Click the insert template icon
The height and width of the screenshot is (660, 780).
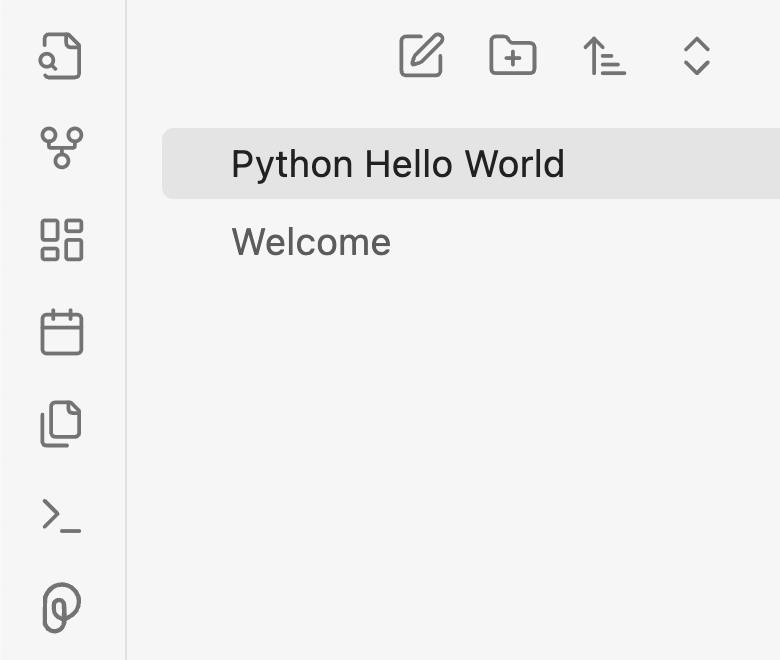coord(61,424)
